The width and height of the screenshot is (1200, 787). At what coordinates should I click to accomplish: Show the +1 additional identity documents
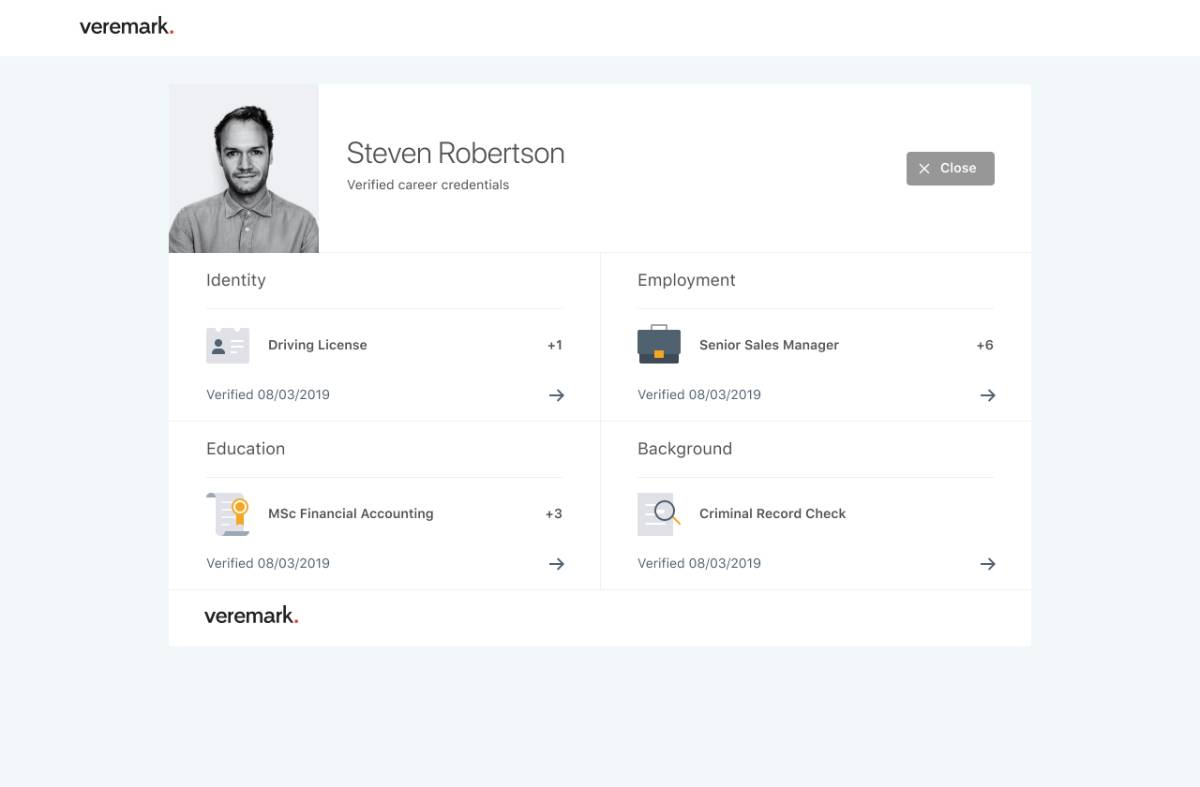[x=554, y=345]
